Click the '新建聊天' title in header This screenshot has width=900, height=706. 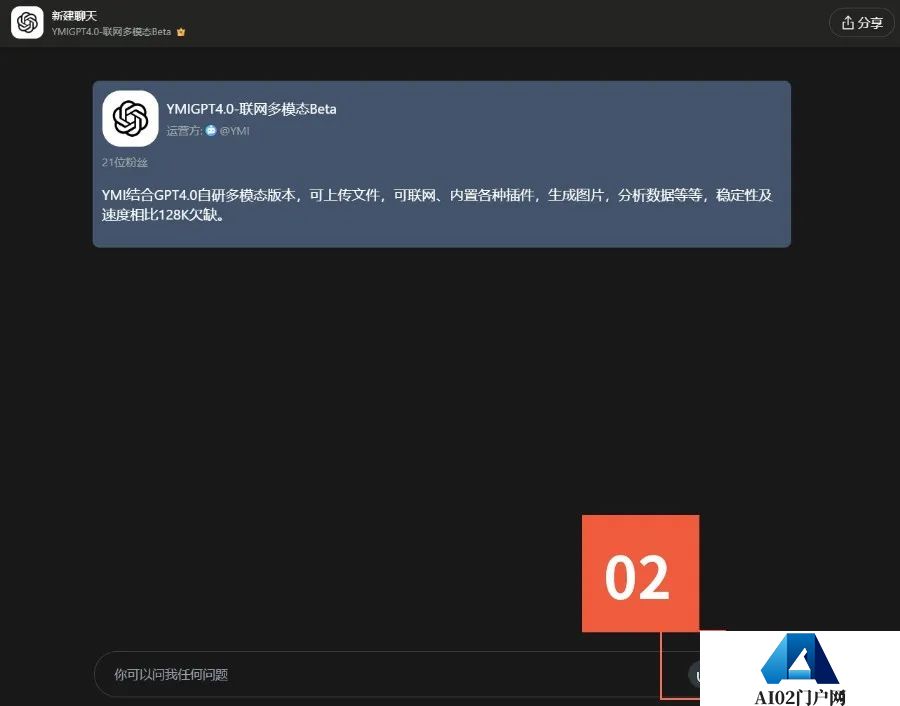point(74,16)
